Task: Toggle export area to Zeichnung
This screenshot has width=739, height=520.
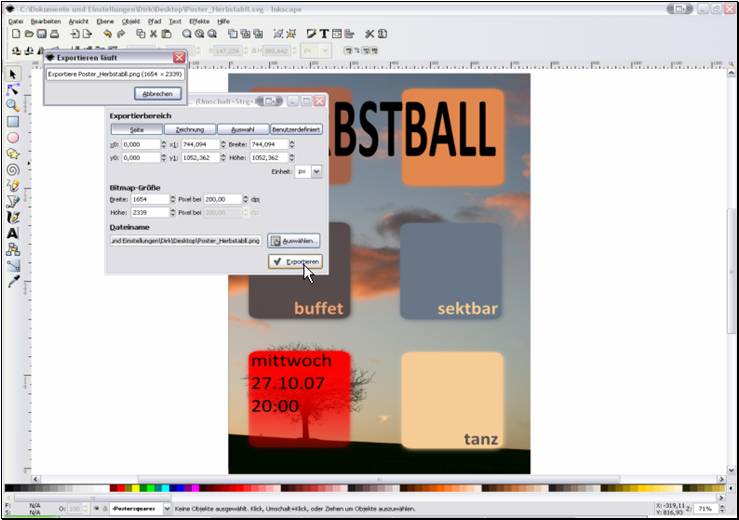Action: pyautogui.click(x=190, y=129)
